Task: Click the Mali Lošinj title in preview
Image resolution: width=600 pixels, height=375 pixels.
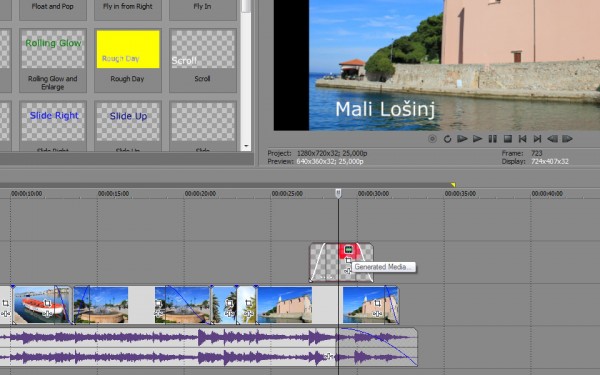Action: [385, 109]
